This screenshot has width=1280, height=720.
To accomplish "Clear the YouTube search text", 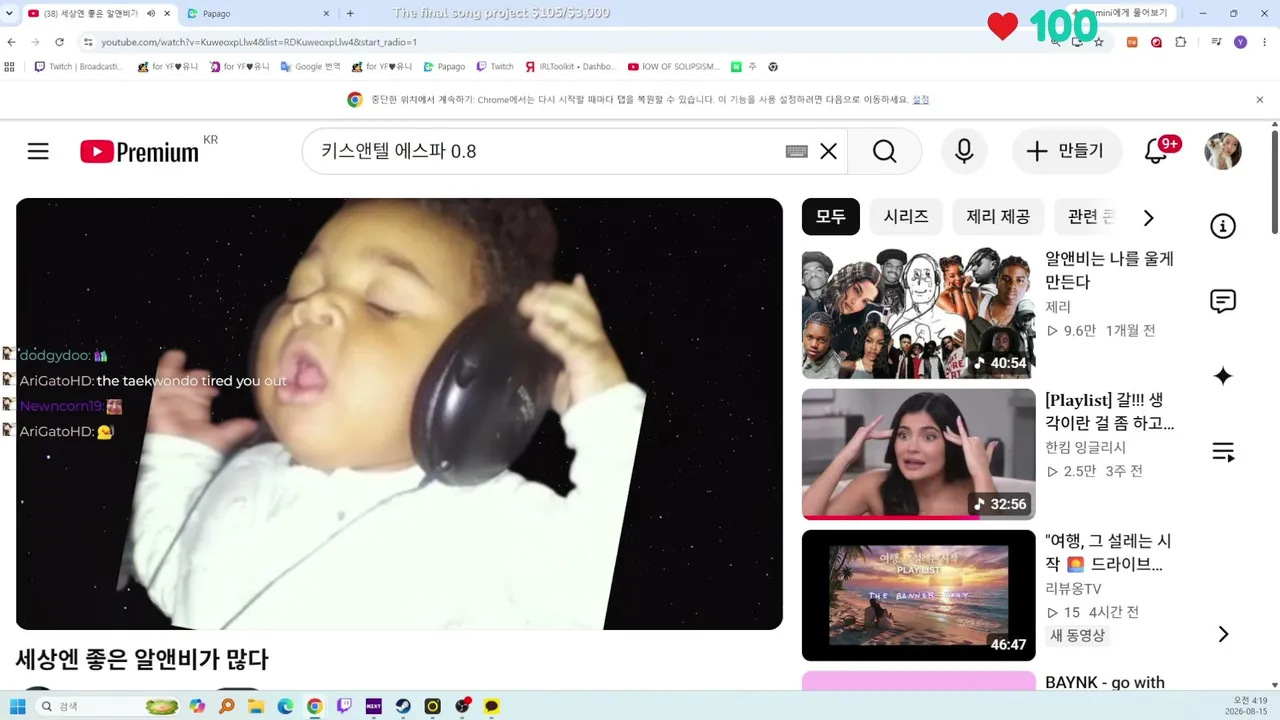I will click(828, 151).
